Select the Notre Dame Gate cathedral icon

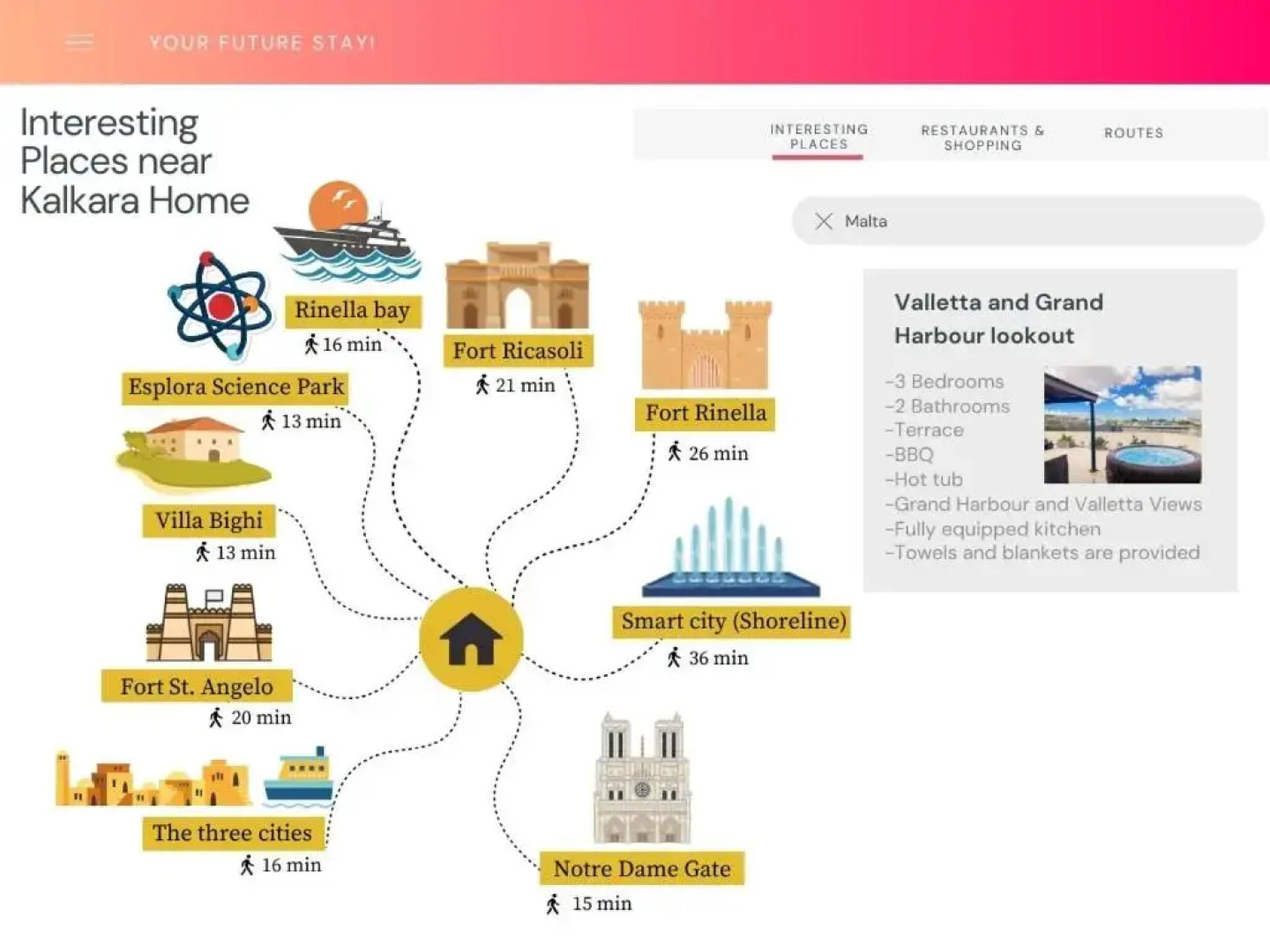[642, 779]
